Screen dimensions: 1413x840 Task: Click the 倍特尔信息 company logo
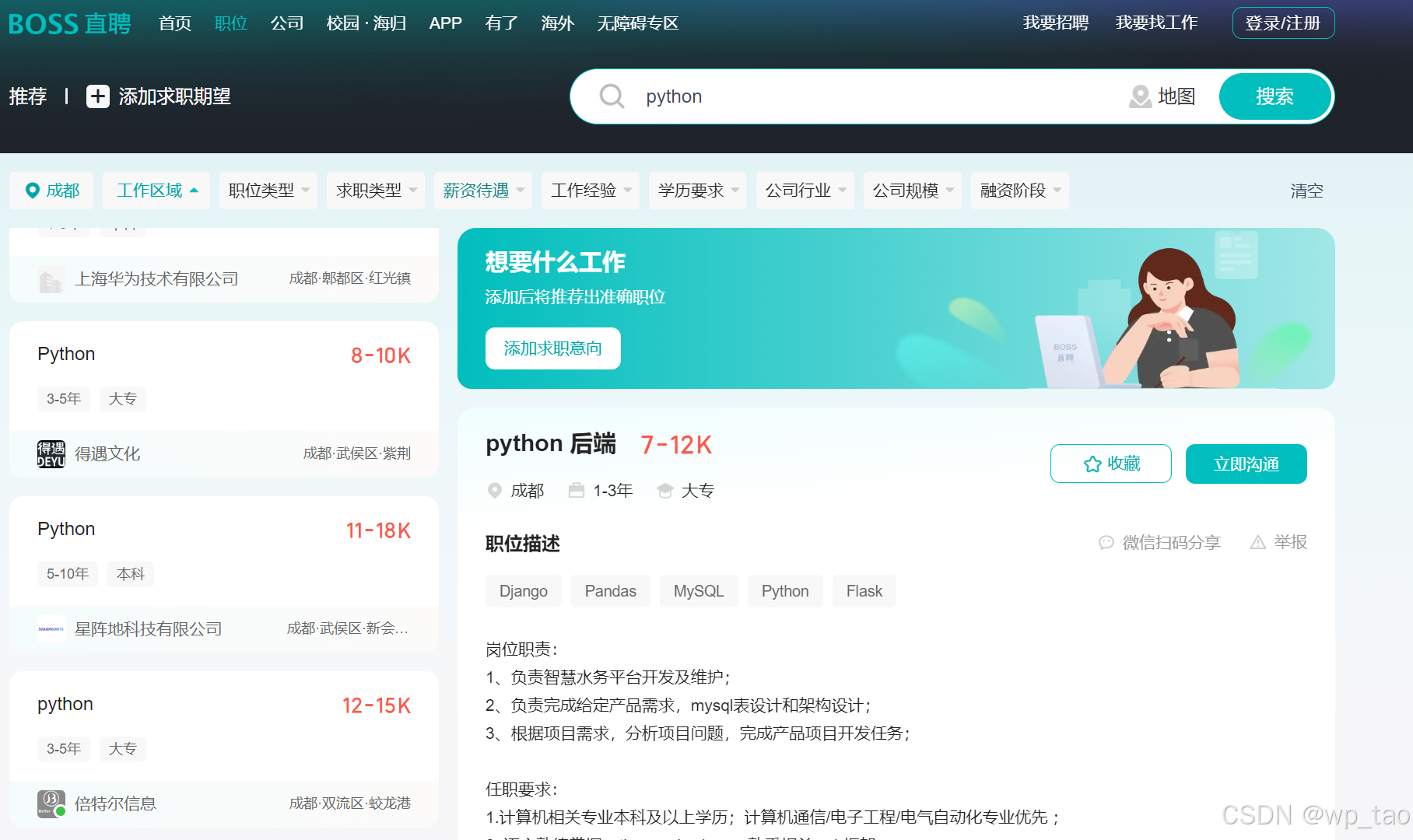pos(51,803)
